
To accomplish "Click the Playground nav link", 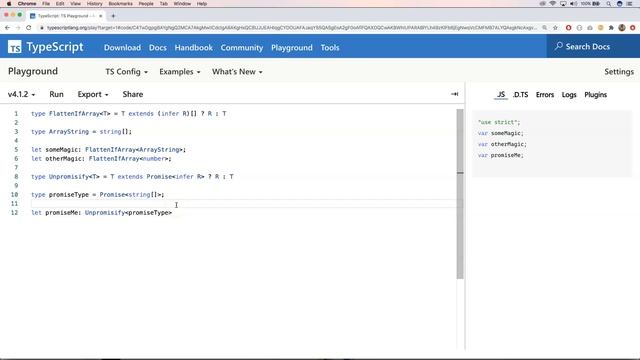I will tap(291, 47).
